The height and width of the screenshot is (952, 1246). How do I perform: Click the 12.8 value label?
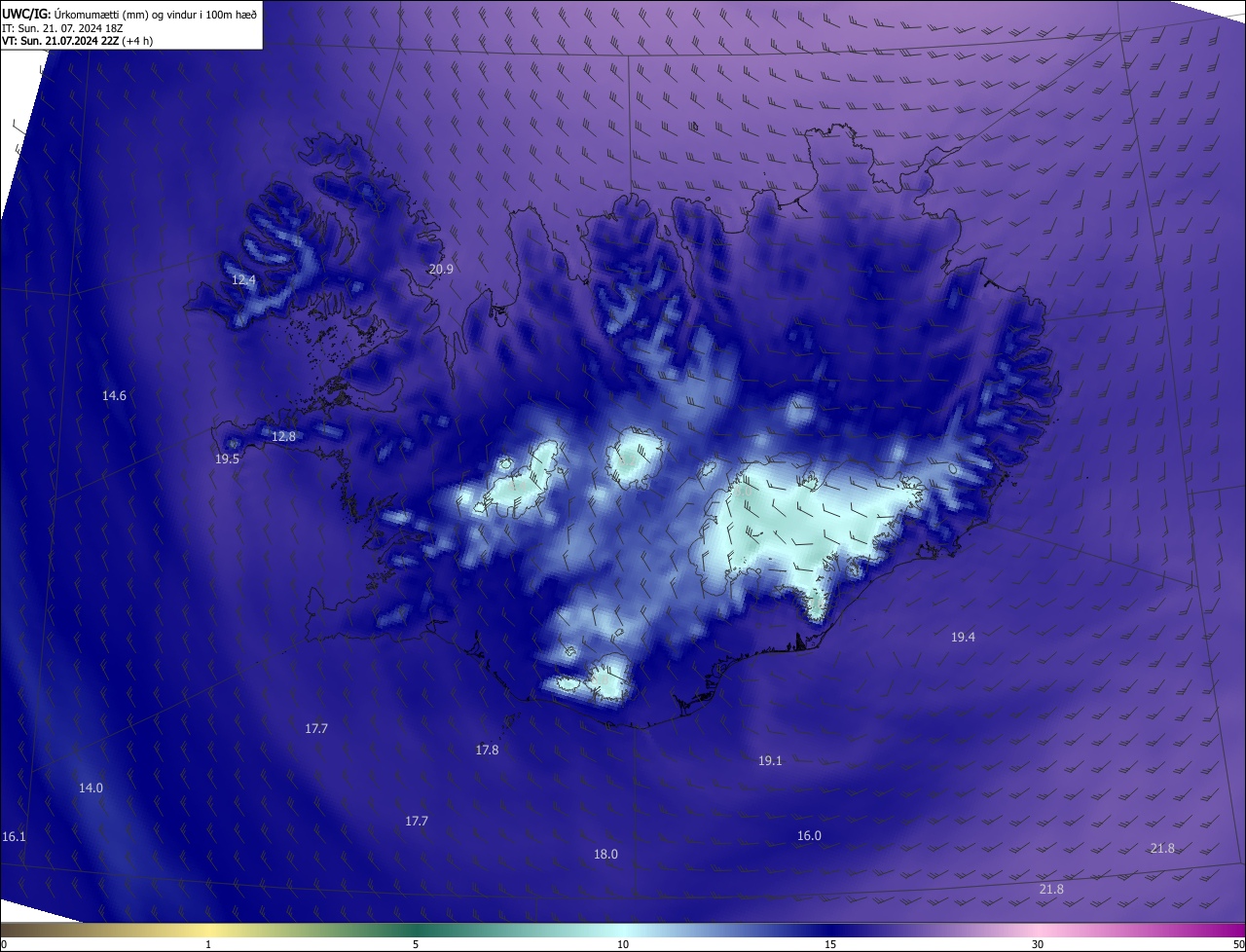[283, 436]
